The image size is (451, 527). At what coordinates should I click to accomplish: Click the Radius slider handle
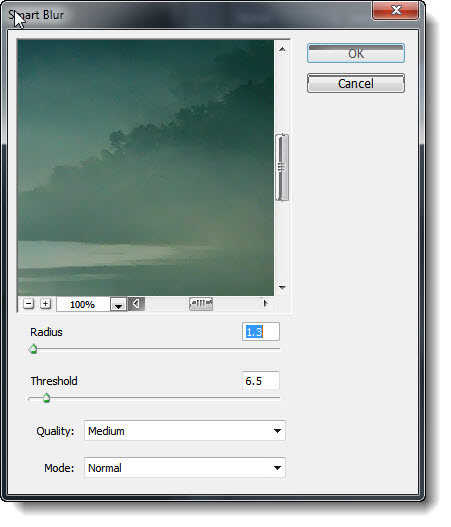click(33, 349)
